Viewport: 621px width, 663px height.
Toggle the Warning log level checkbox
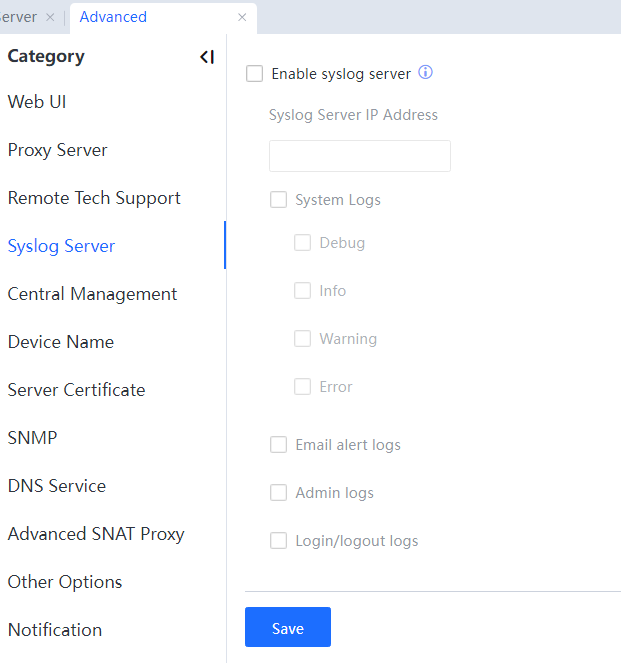303,339
